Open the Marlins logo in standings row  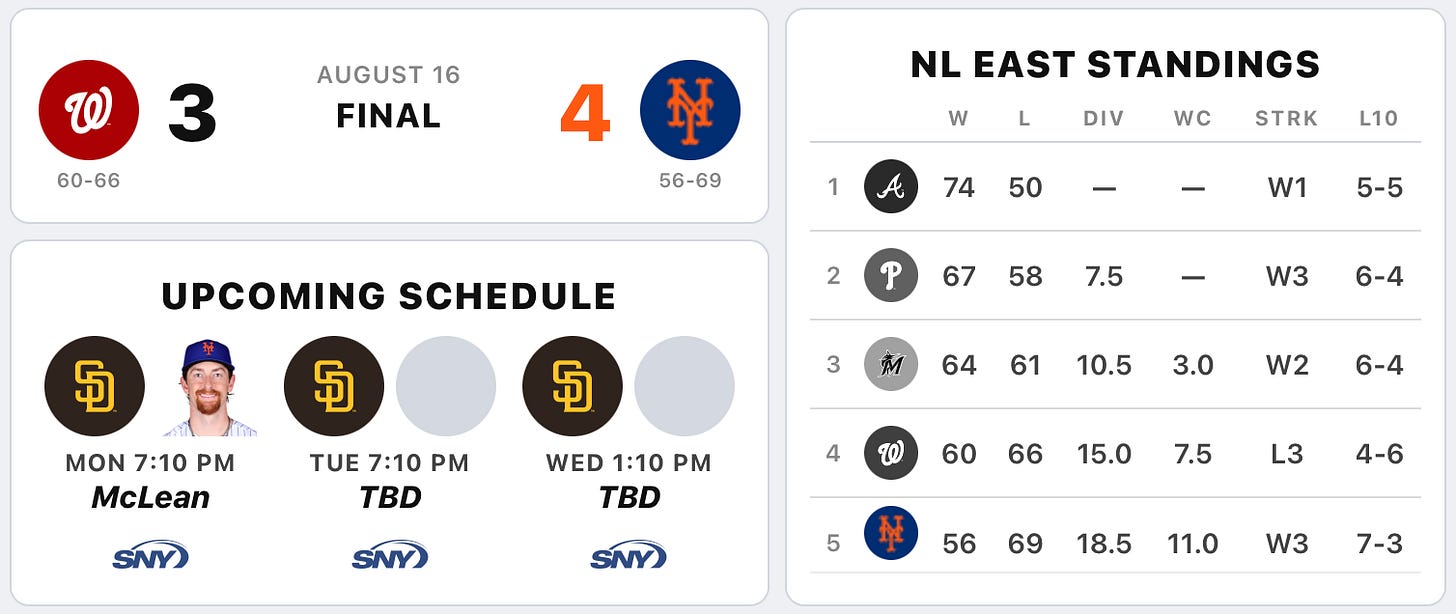coord(890,364)
